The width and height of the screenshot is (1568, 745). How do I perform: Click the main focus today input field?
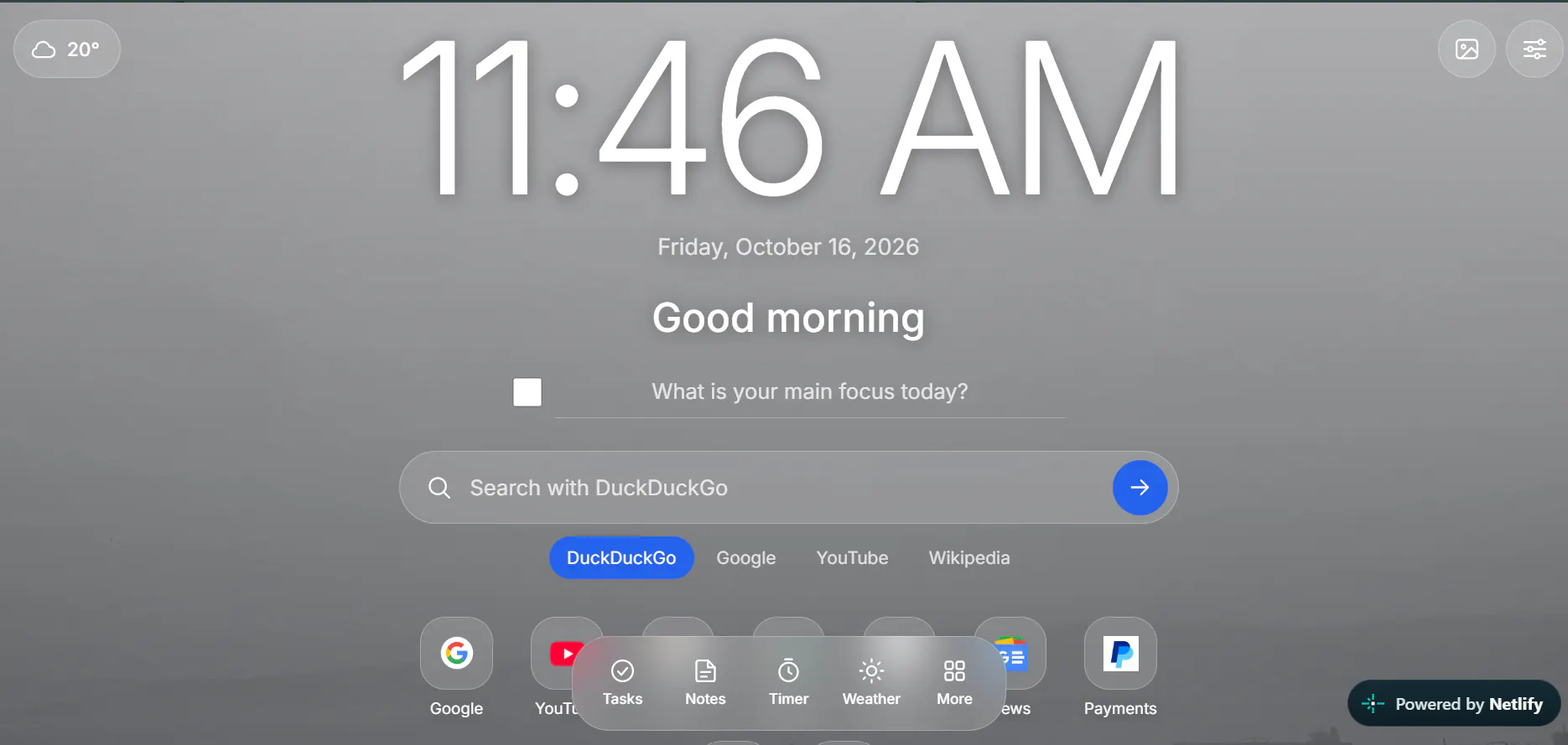[x=810, y=392]
